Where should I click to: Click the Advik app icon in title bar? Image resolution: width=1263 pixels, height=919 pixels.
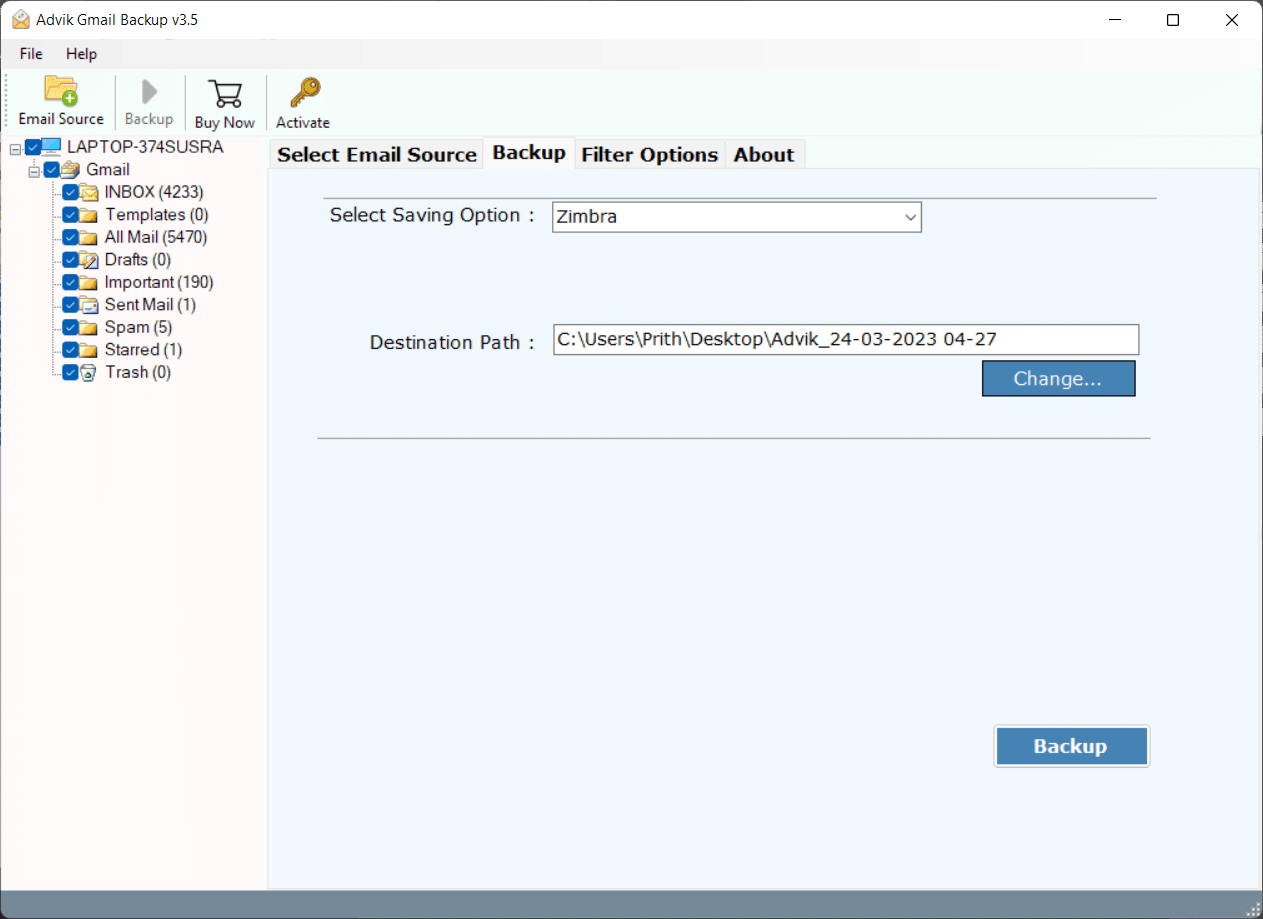pyautogui.click(x=20, y=20)
